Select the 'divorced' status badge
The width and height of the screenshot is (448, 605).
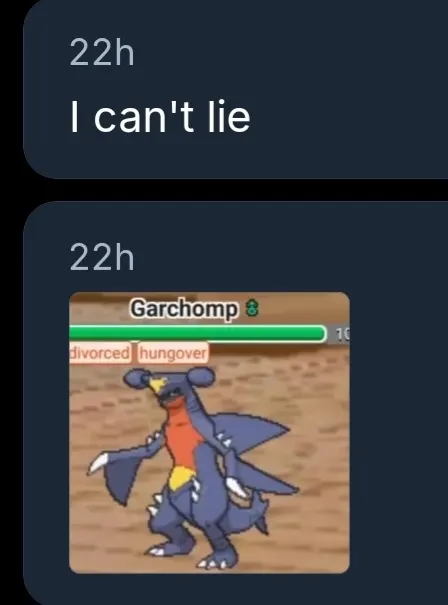100,353
